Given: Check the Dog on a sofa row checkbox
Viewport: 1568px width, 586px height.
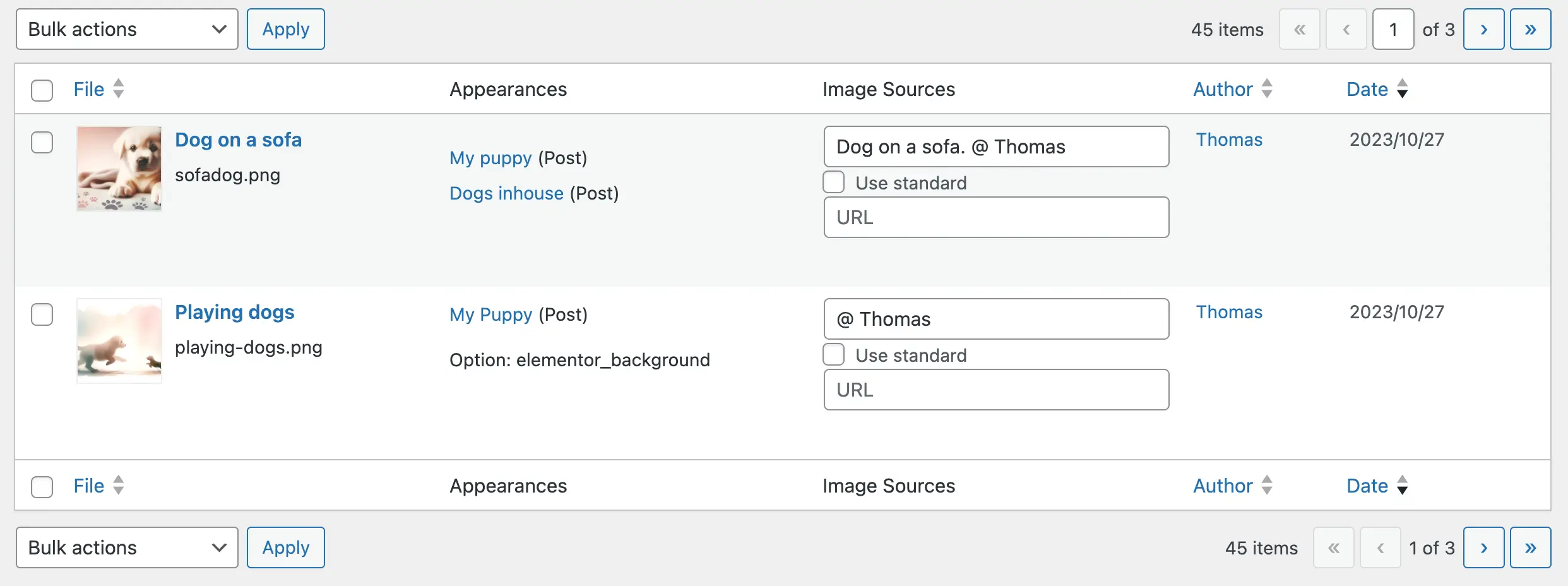Looking at the screenshot, I should [x=42, y=143].
